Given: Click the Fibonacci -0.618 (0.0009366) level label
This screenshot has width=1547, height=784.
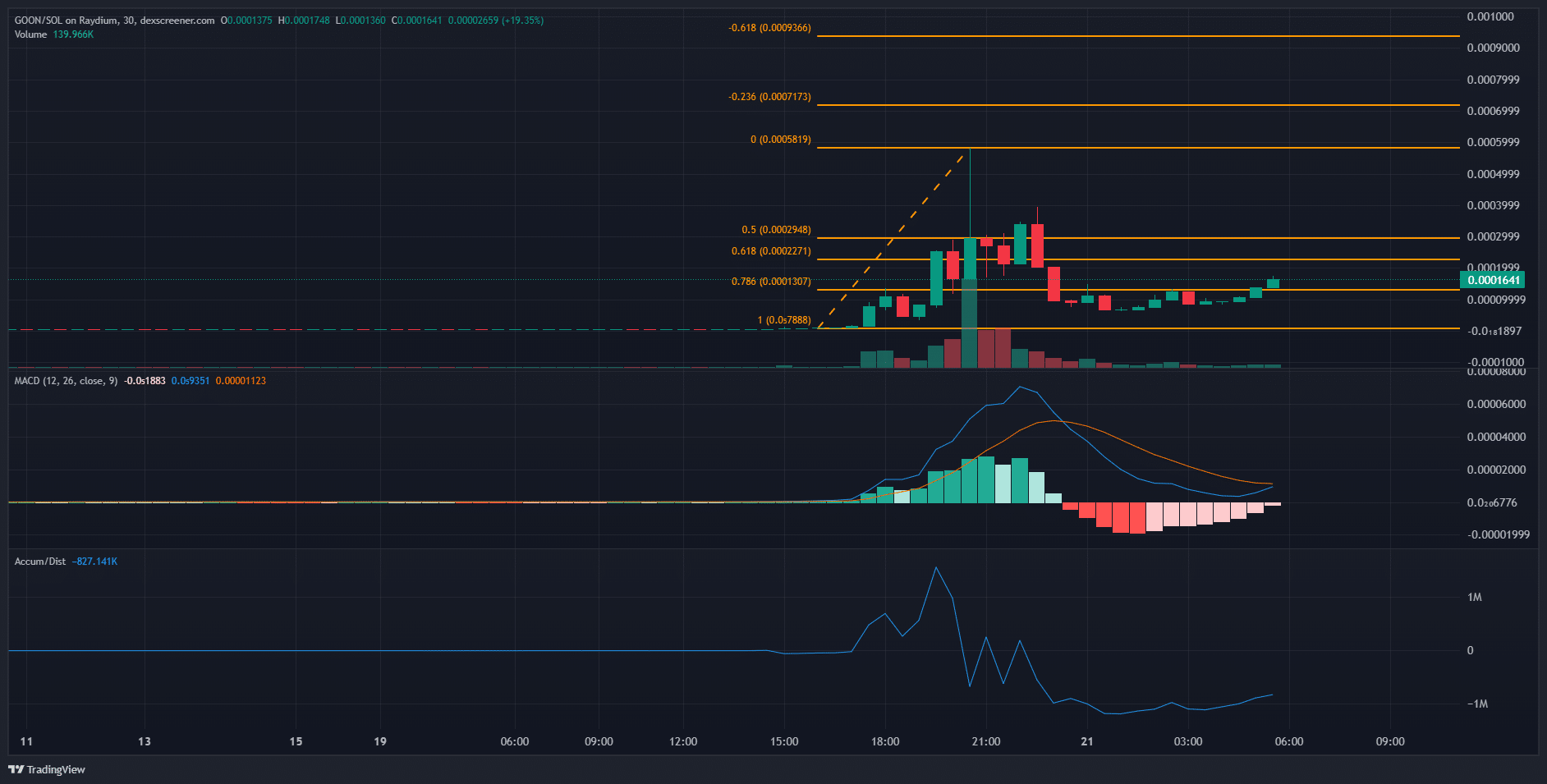Looking at the screenshot, I should (x=769, y=28).
